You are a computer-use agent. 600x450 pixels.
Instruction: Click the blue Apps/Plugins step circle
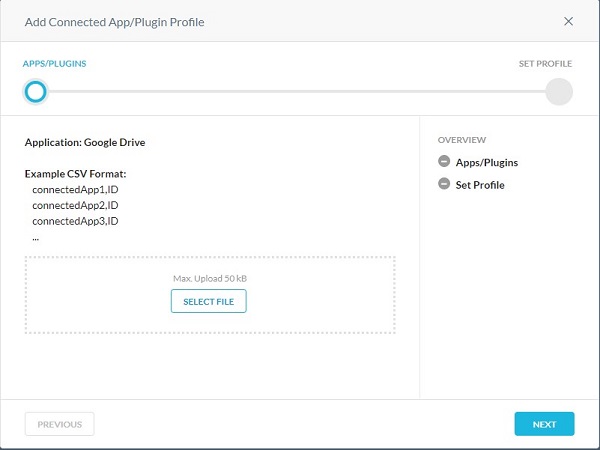(x=36, y=92)
